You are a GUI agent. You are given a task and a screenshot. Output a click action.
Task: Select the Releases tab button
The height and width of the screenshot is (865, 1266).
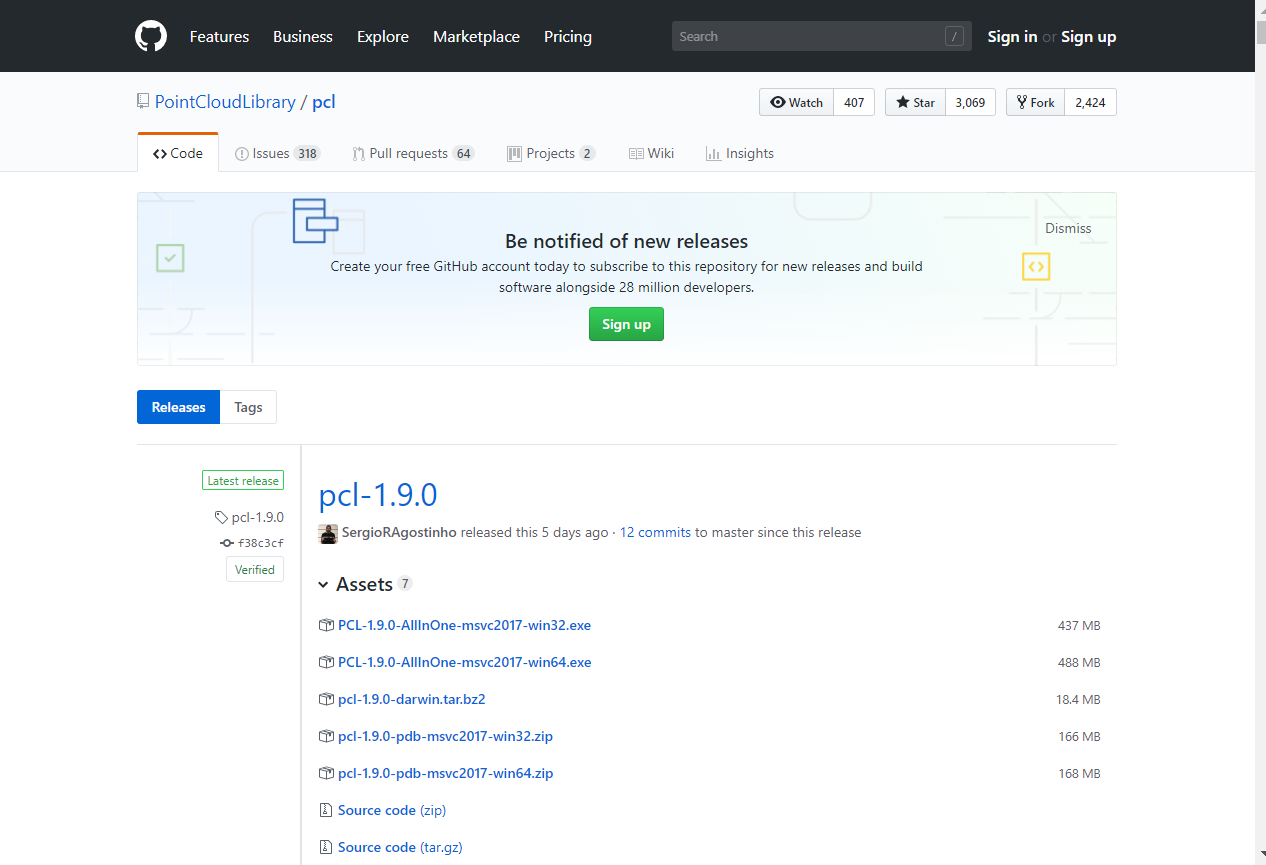(x=178, y=407)
